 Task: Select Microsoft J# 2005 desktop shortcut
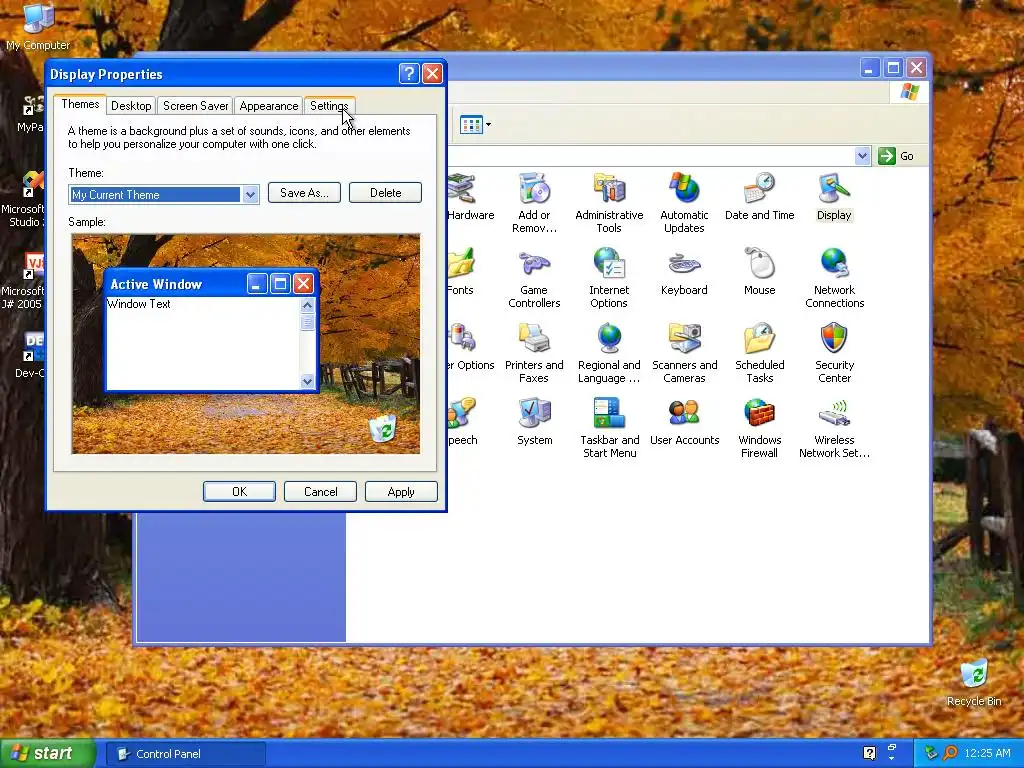click(x=26, y=282)
